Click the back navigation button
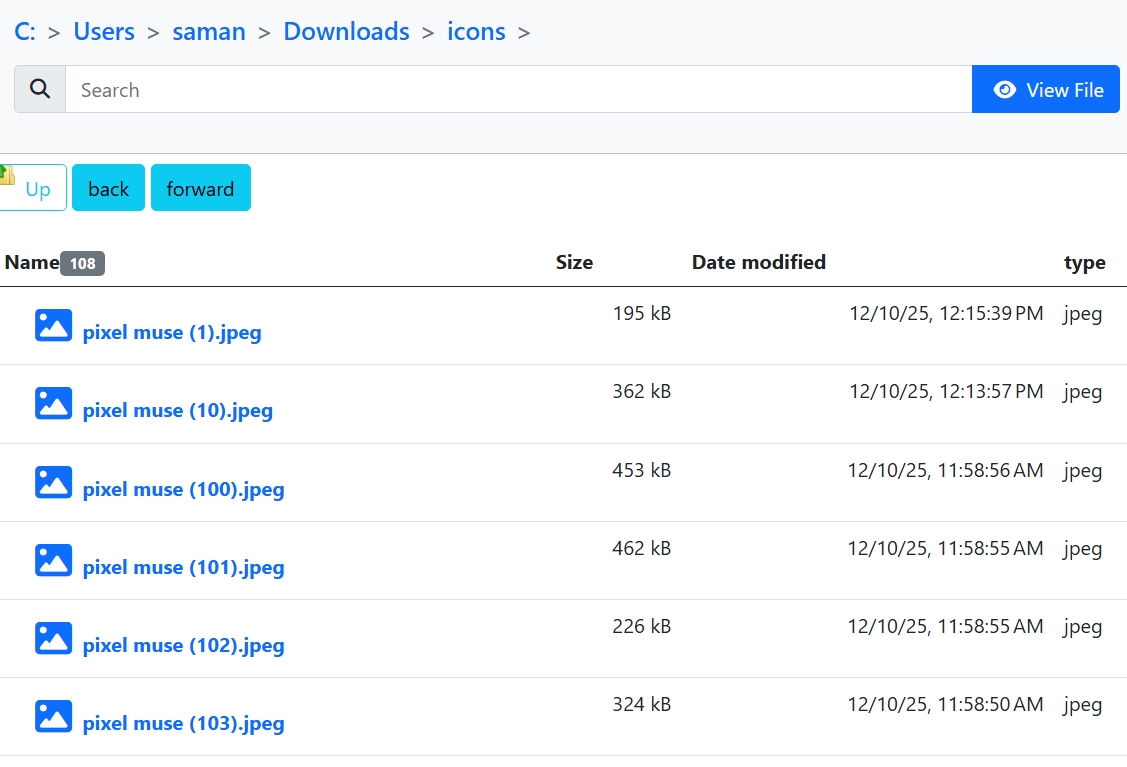The width and height of the screenshot is (1127, 767). (108, 188)
